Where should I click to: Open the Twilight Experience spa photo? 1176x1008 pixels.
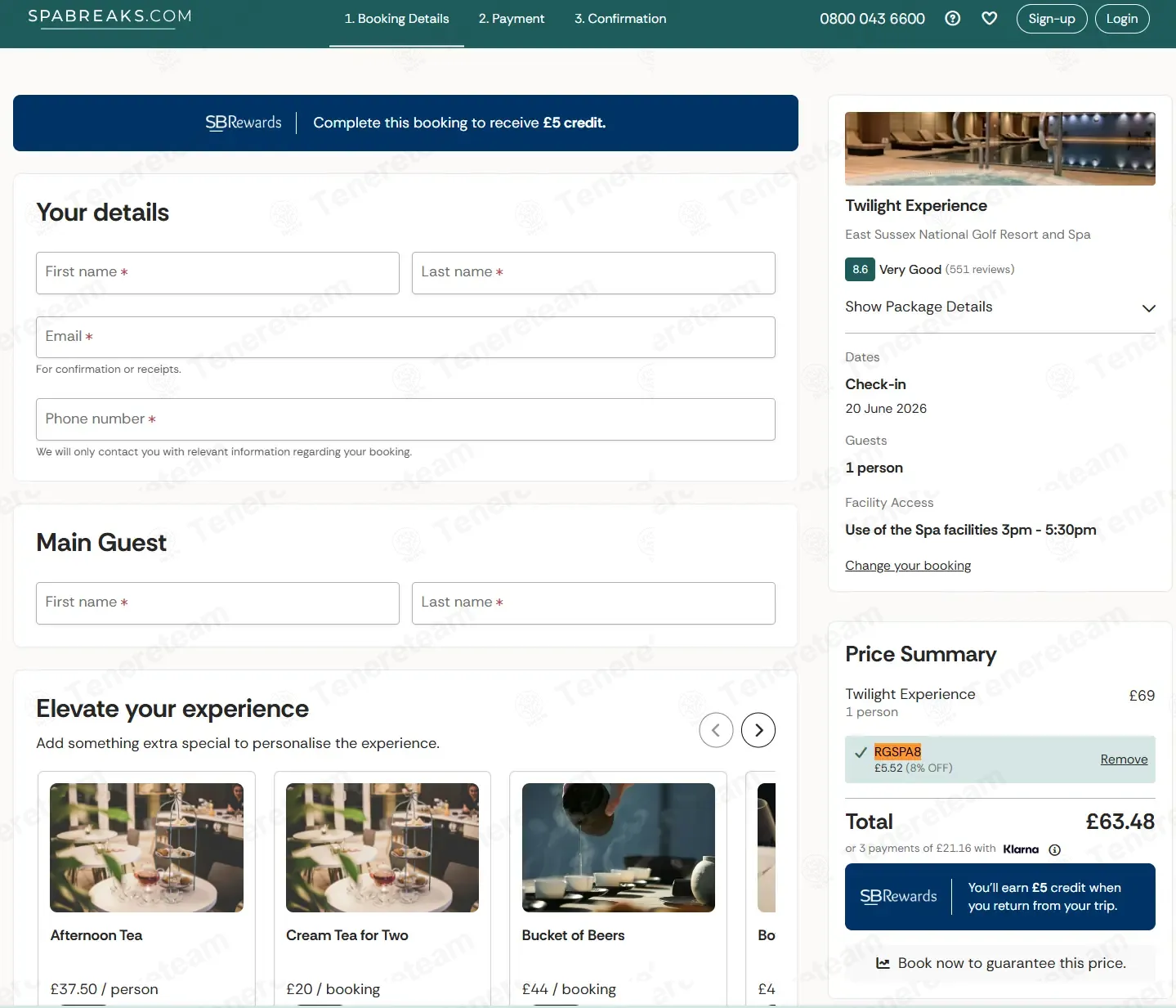(x=1000, y=149)
